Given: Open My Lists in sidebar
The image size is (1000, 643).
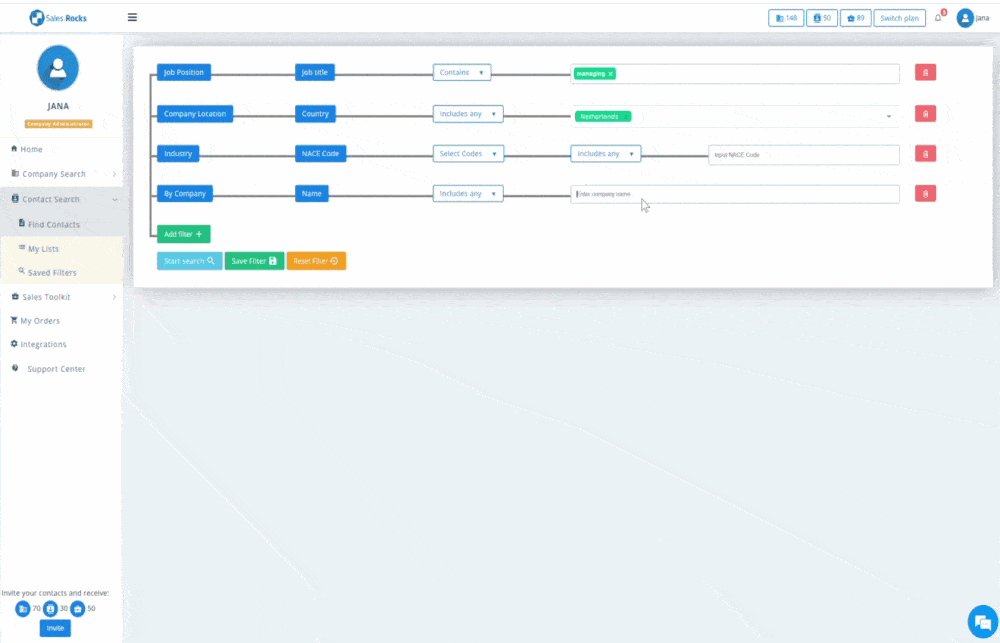Looking at the screenshot, I should coord(44,248).
